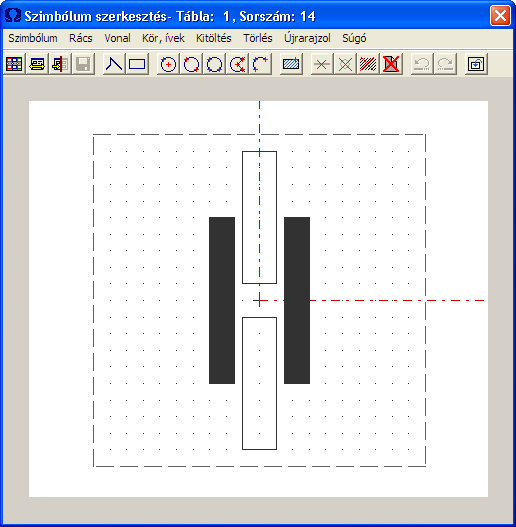Select the rectangle drawing tool
516x527 pixels.
coord(137,64)
